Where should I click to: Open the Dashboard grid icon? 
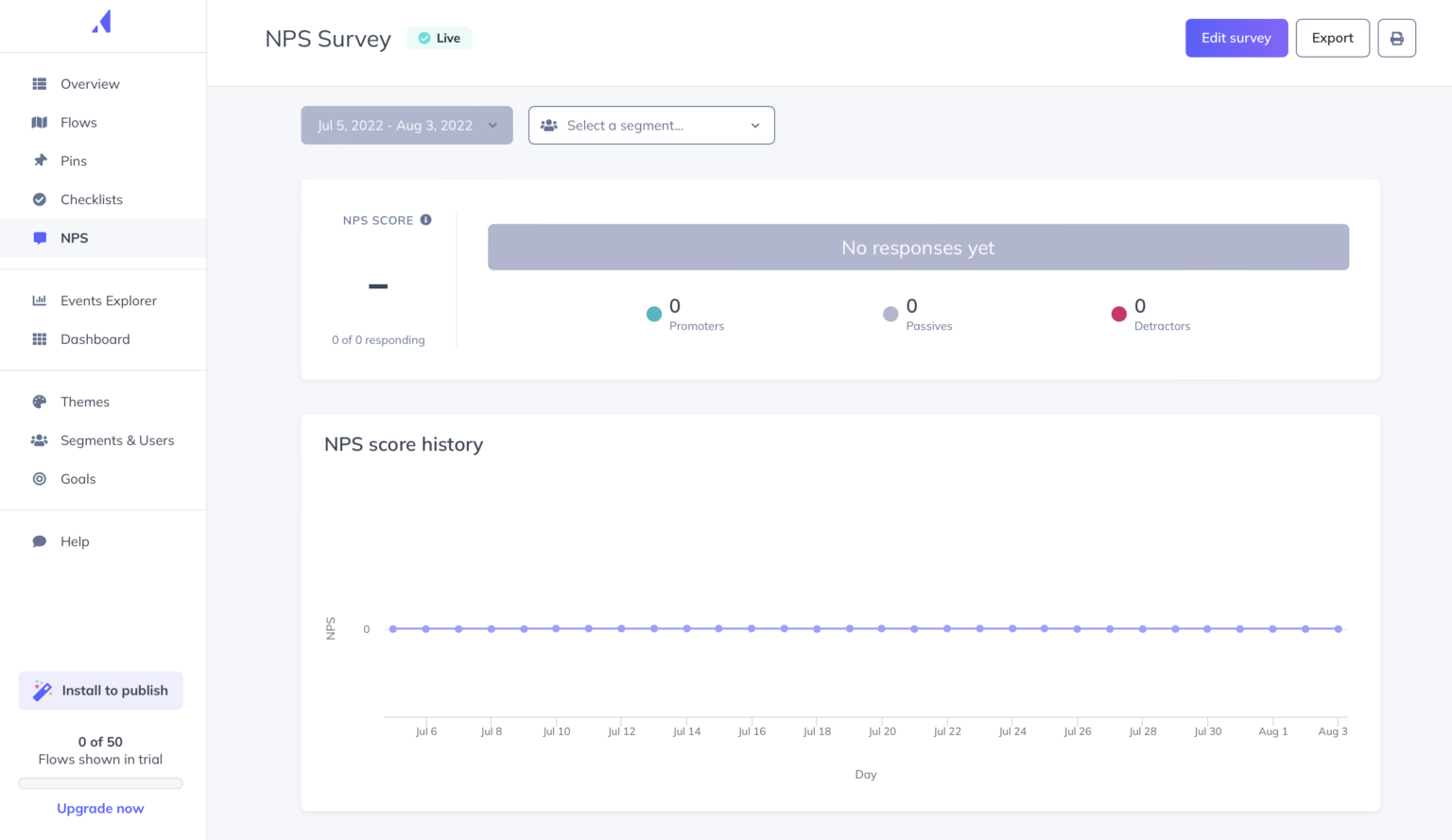(x=39, y=339)
